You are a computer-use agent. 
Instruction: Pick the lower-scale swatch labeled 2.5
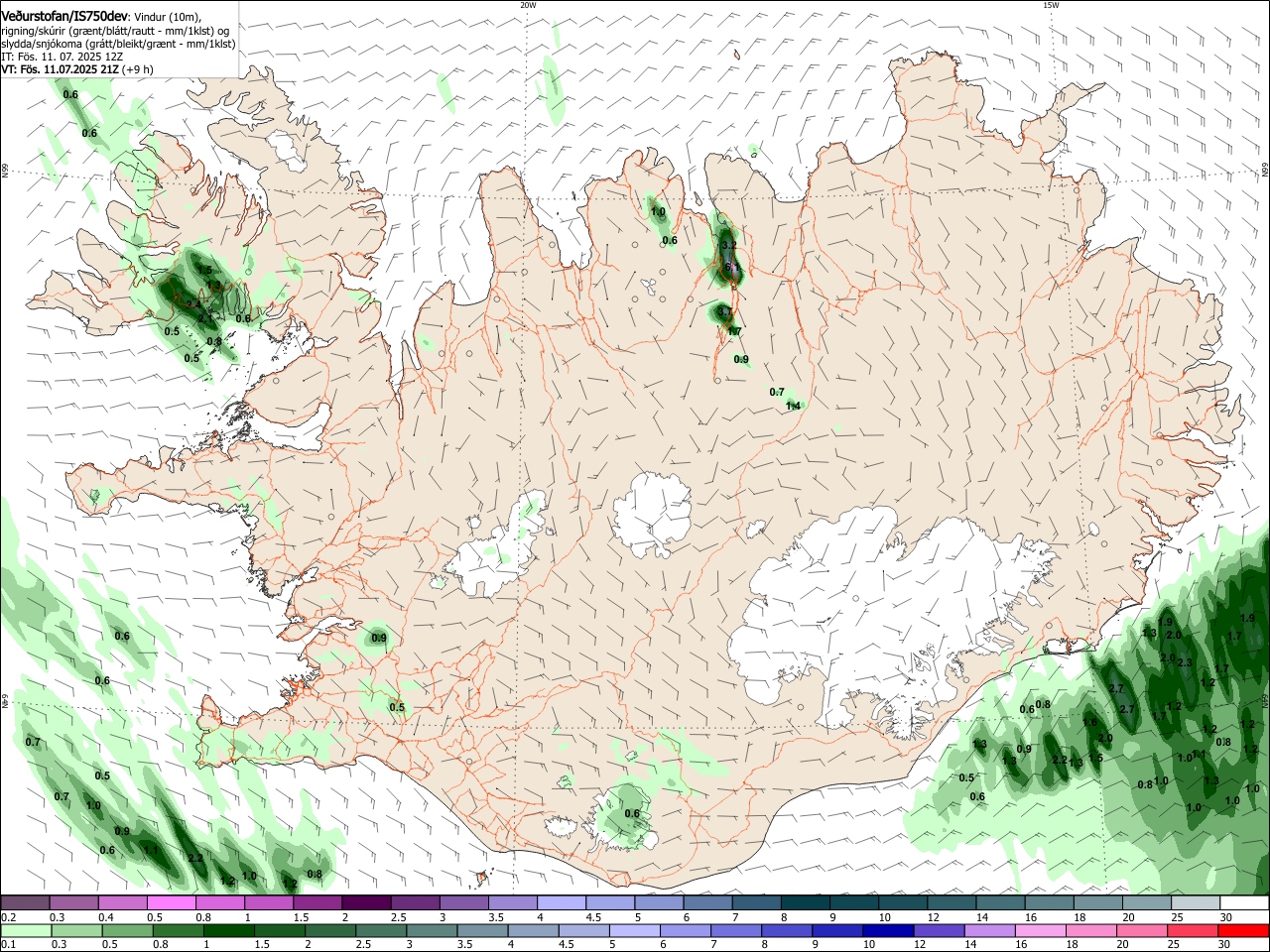click(380, 931)
